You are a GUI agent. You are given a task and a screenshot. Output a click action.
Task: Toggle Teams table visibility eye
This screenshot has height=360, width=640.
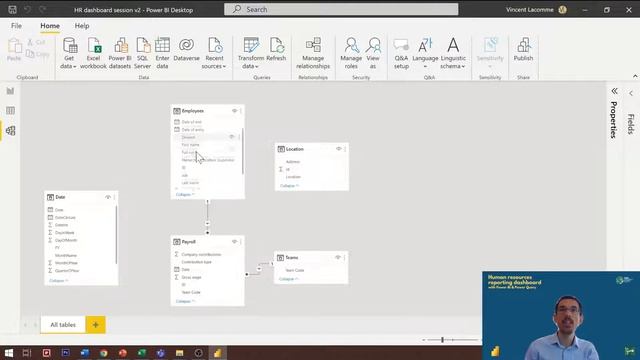click(x=338, y=258)
